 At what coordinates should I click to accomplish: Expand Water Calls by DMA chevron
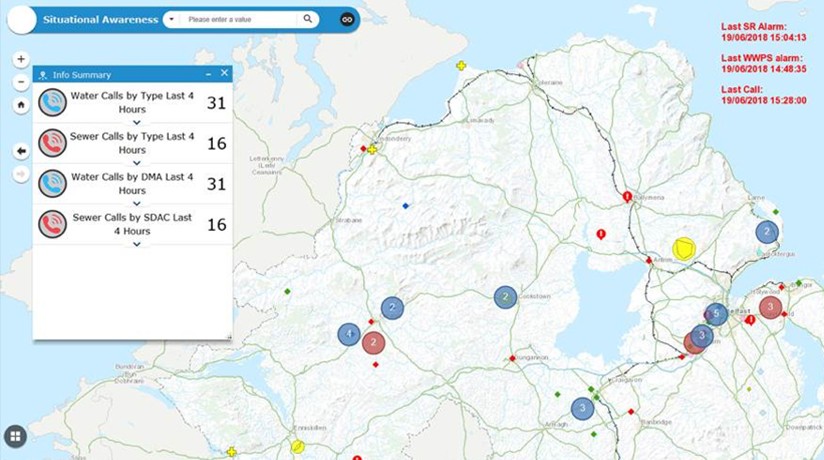[x=137, y=203]
